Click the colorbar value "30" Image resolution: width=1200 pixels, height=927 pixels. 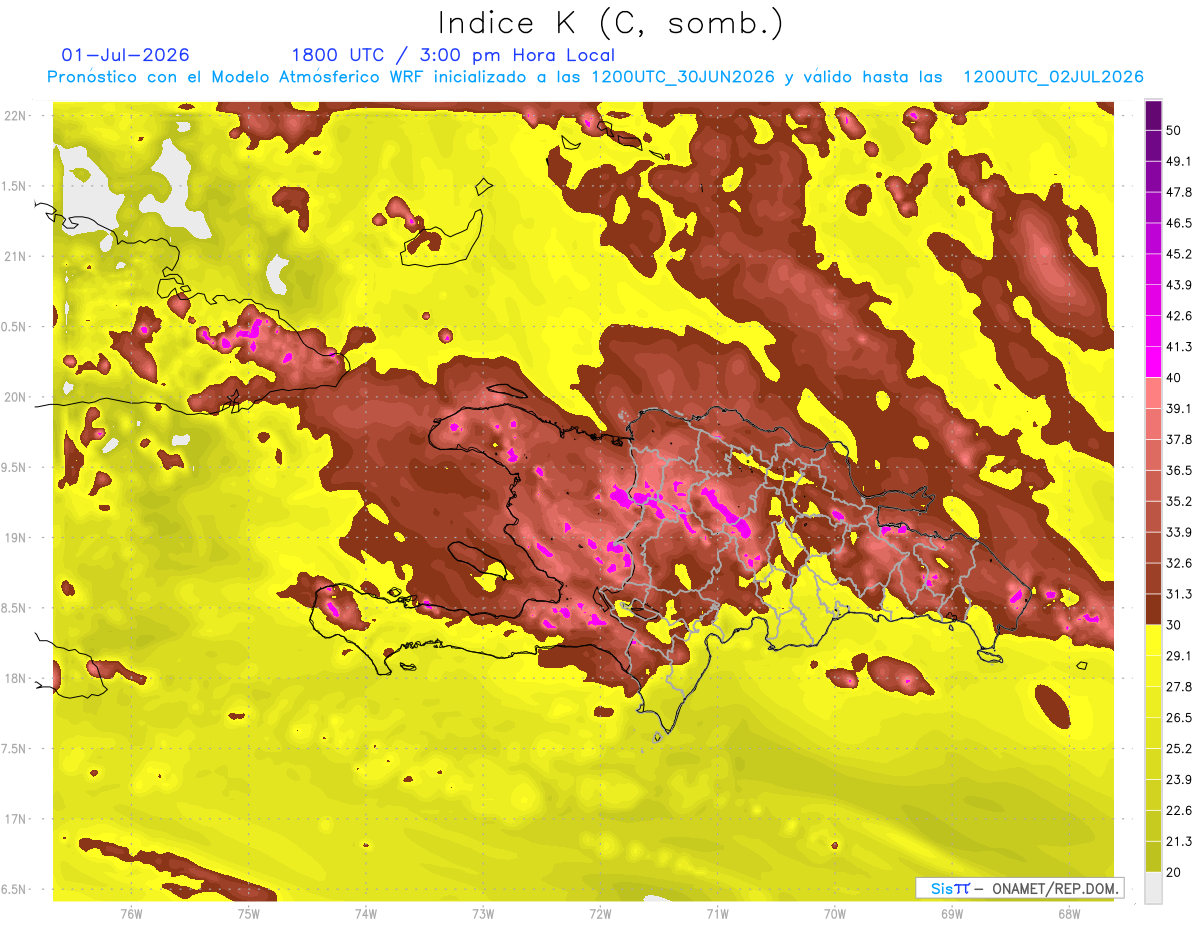[x=1174, y=625]
